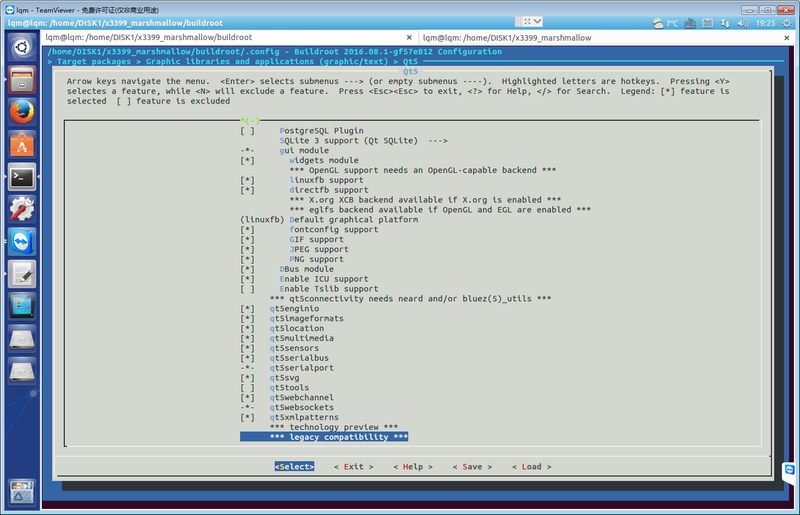Open TeamViewer icon in dock

[22, 242]
